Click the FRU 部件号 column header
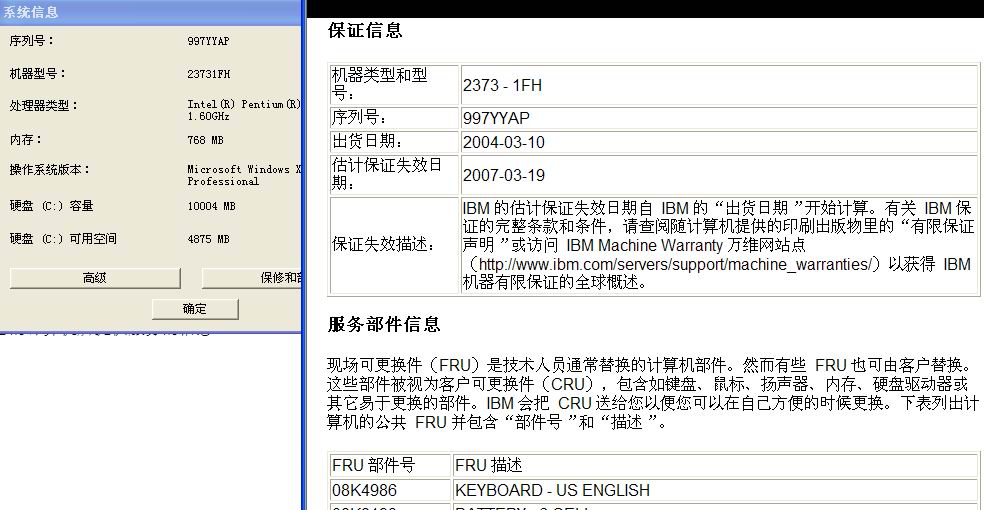 [390, 465]
